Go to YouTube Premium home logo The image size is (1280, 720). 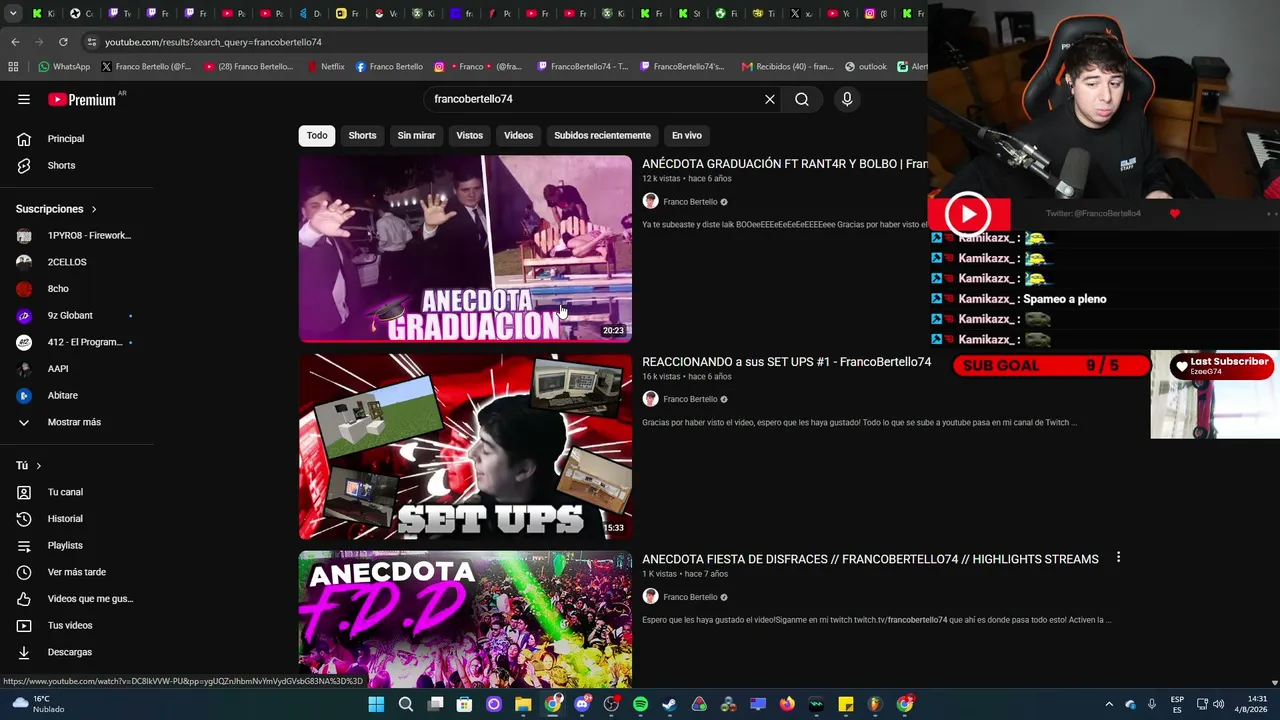coord(82,99)
